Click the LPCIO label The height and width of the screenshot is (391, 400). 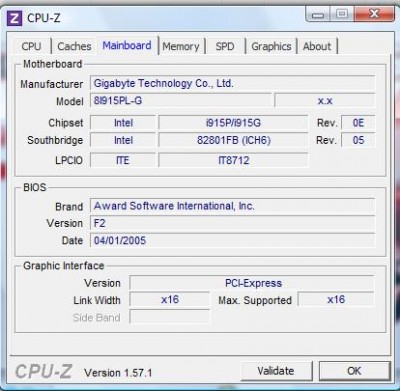click(x=69, y=160)
